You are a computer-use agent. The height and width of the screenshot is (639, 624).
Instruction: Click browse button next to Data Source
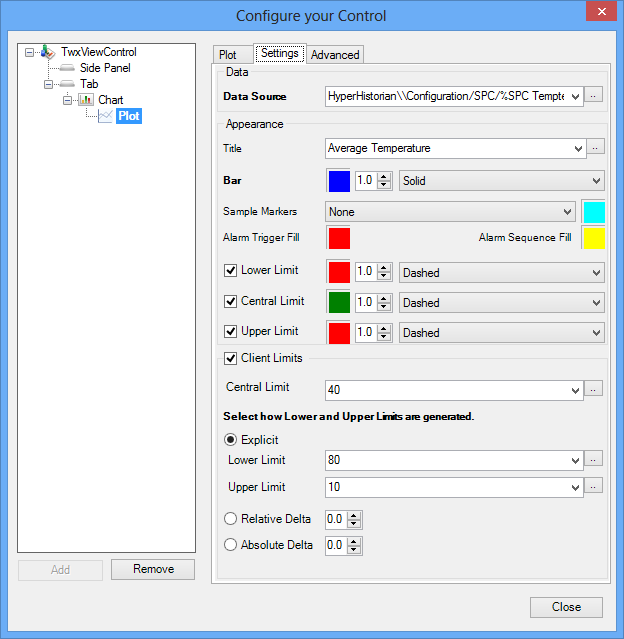coord(594,96)
